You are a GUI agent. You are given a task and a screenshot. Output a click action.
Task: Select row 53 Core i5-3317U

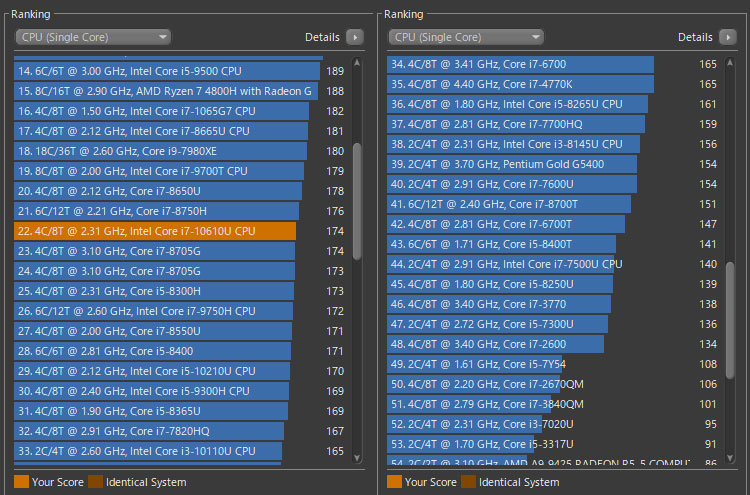tap(552, 444)
